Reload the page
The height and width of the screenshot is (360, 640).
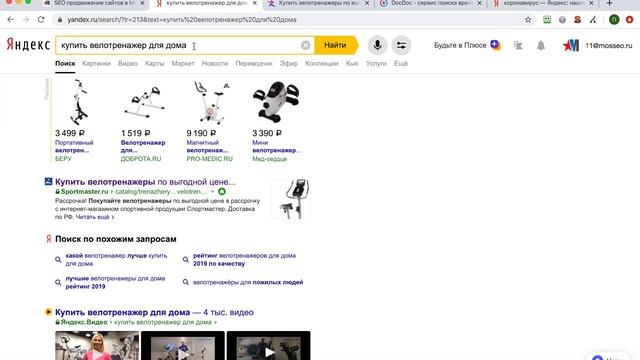[x=41, y=19]
